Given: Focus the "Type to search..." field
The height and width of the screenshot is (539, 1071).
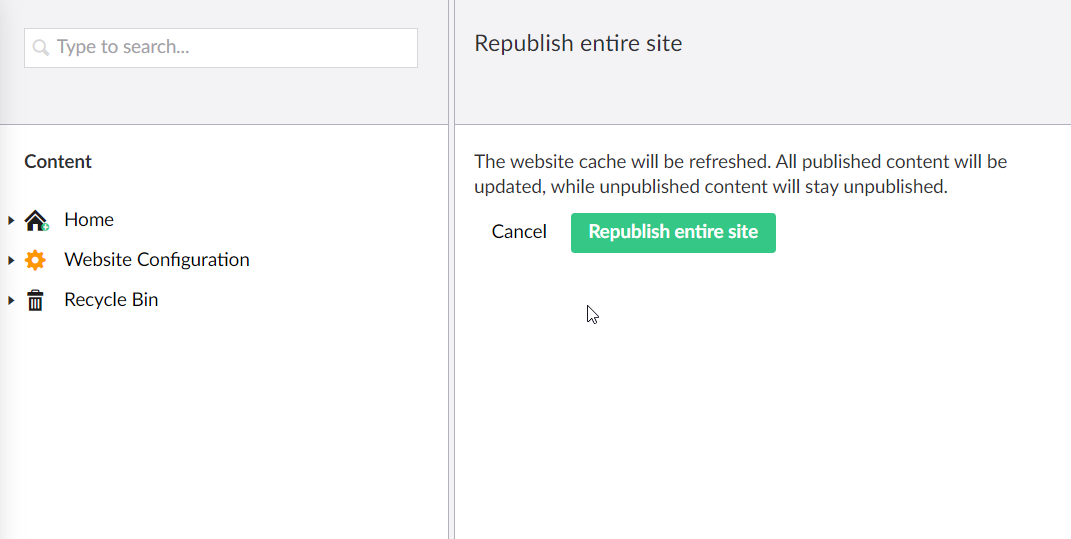Looking at the screenshot, I should 221,48.
